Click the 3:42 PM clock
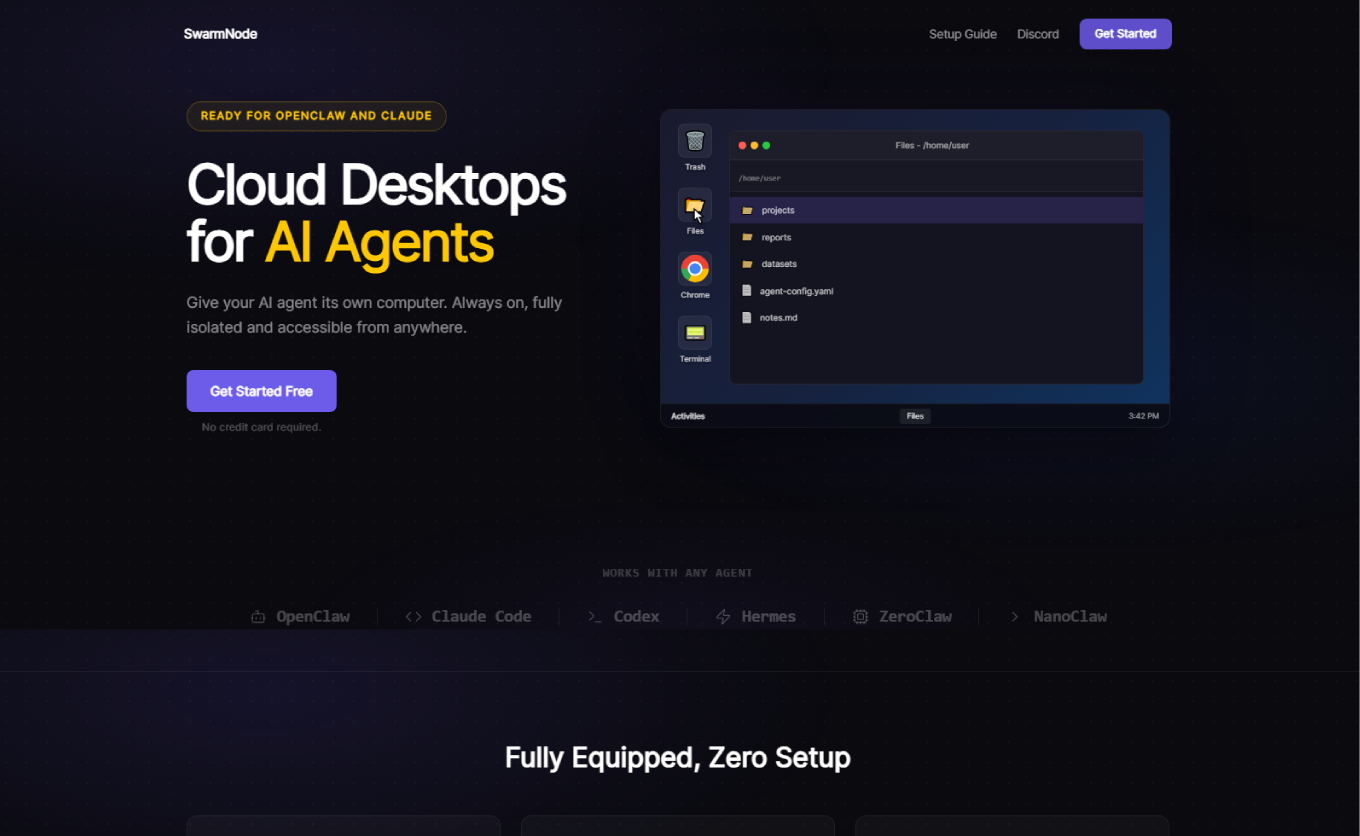 click(1143, 416)
